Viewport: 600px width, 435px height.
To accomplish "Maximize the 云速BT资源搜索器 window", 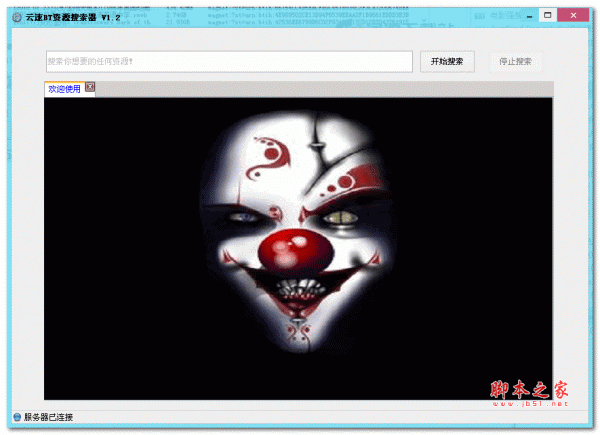I will point(548,15).
